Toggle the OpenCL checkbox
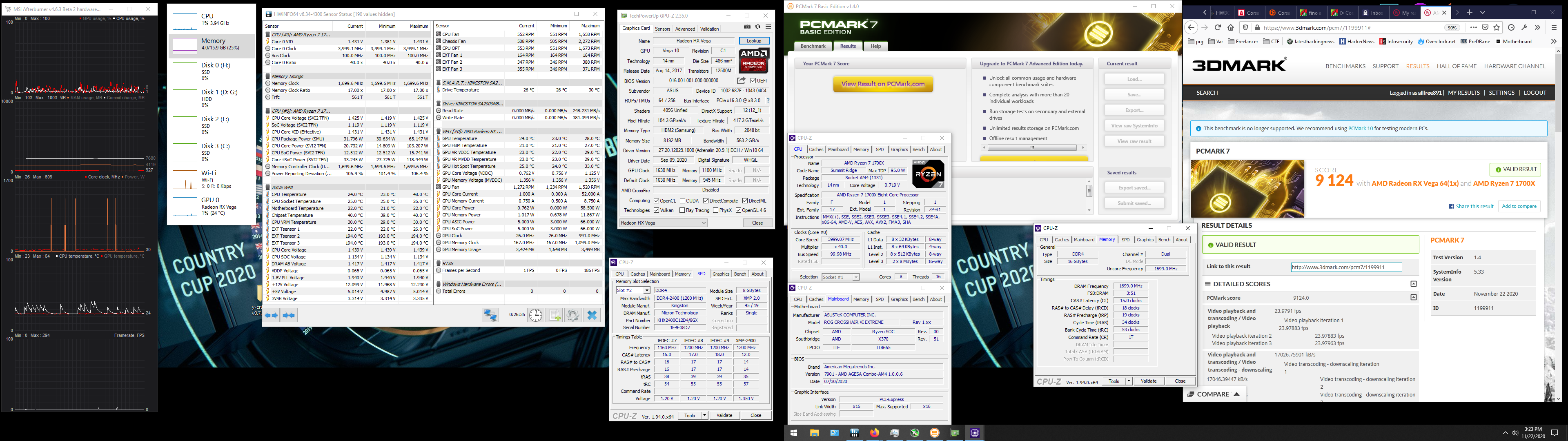This screenshot has width=1568, height=441. 656,200
